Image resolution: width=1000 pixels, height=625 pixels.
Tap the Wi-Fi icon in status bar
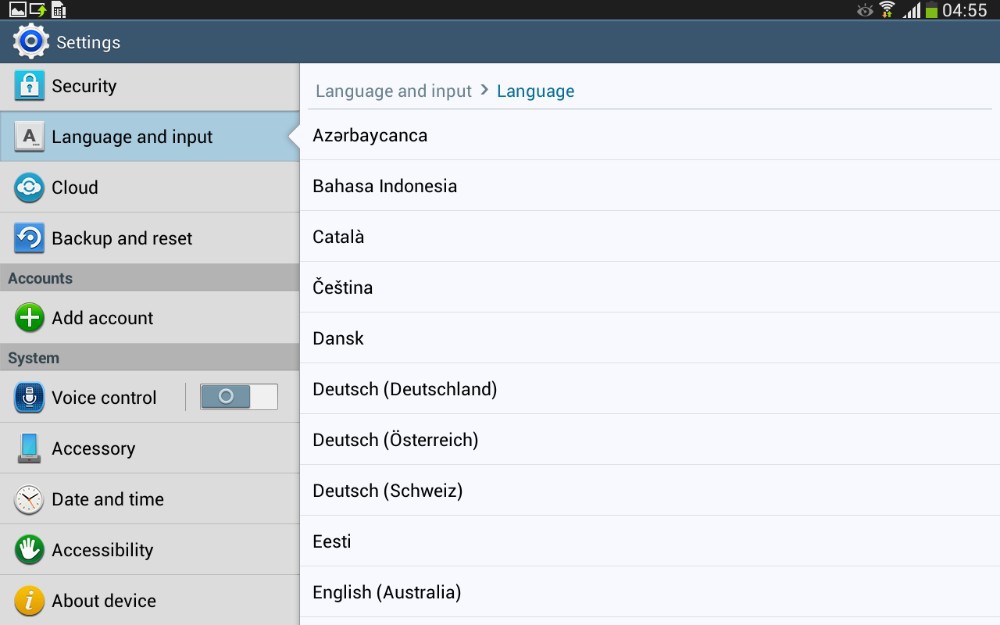click(887, 10)
